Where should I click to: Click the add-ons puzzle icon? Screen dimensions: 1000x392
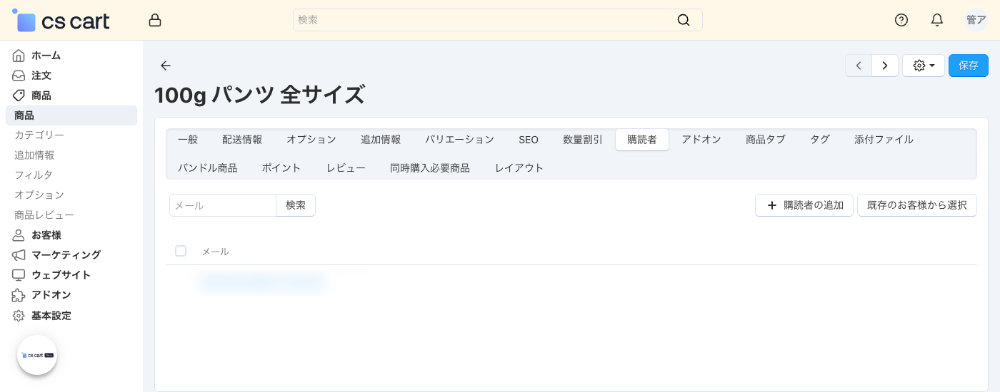18,295
